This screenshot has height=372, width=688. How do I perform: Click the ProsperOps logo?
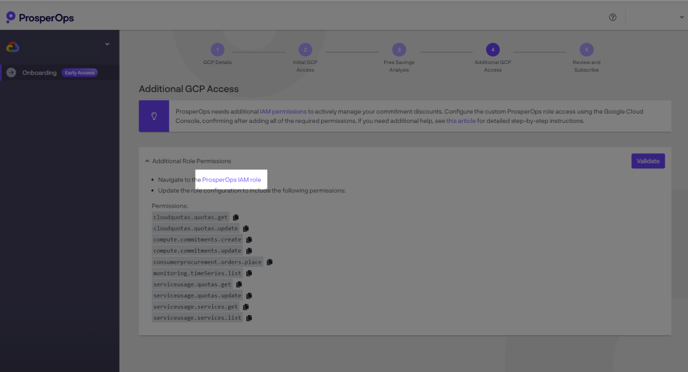pos(40,18)
